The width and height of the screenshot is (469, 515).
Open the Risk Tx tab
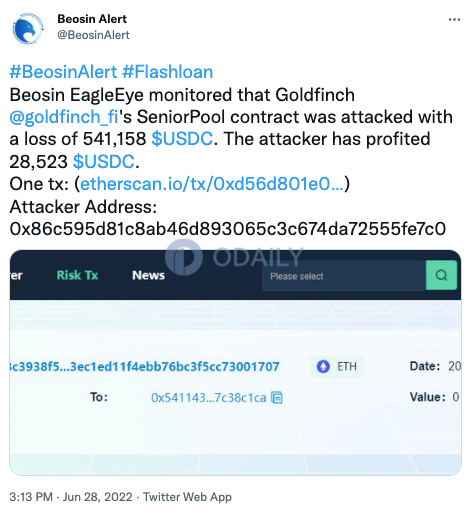coord(77,275)
